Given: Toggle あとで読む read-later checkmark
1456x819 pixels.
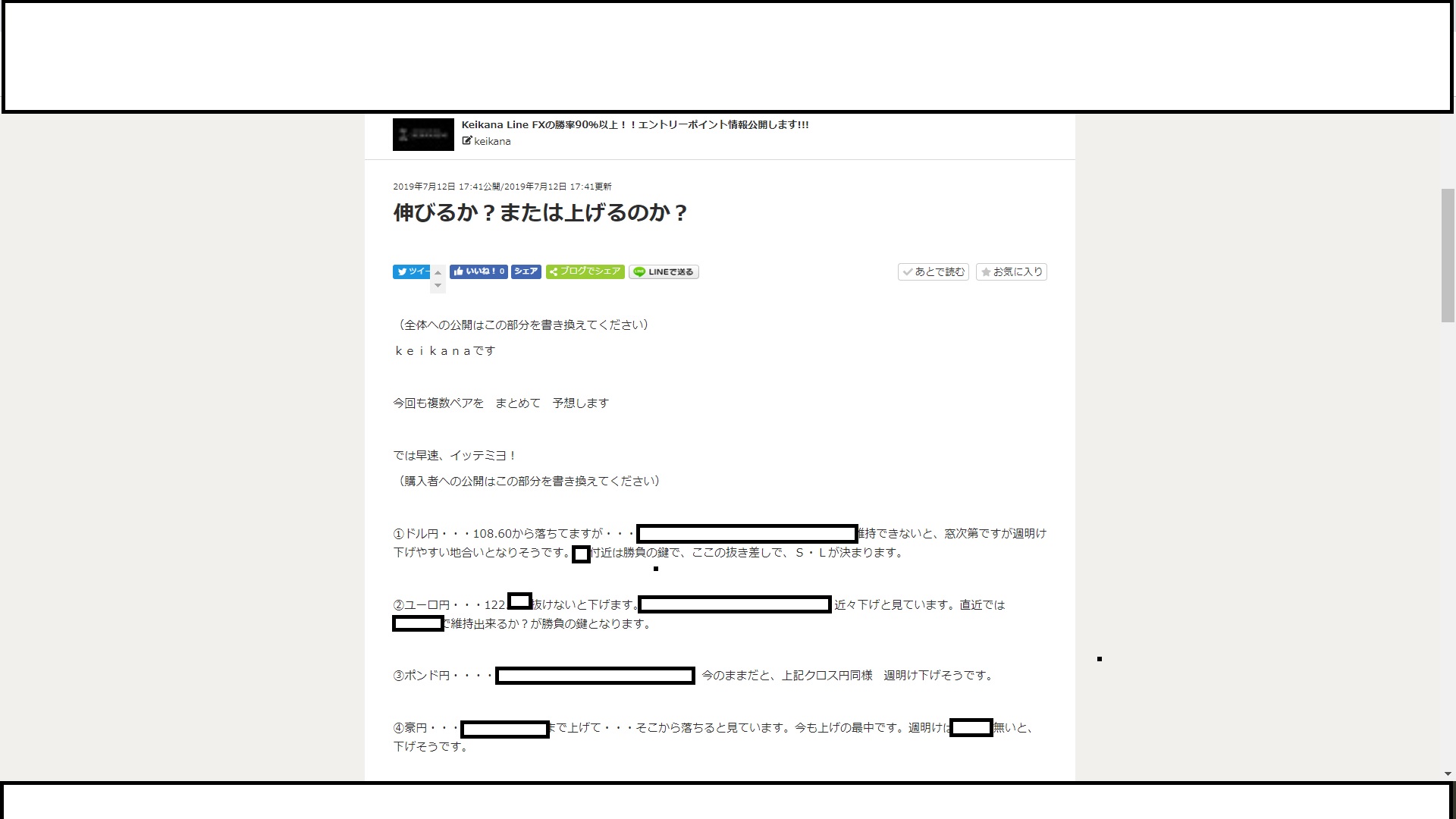Looking at the screenshot, I should click(934, 271).
